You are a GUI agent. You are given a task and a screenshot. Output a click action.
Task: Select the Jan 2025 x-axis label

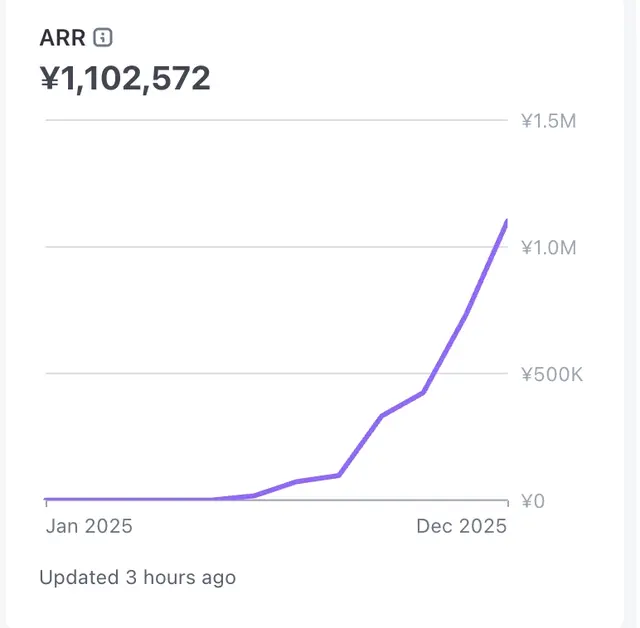90,526
